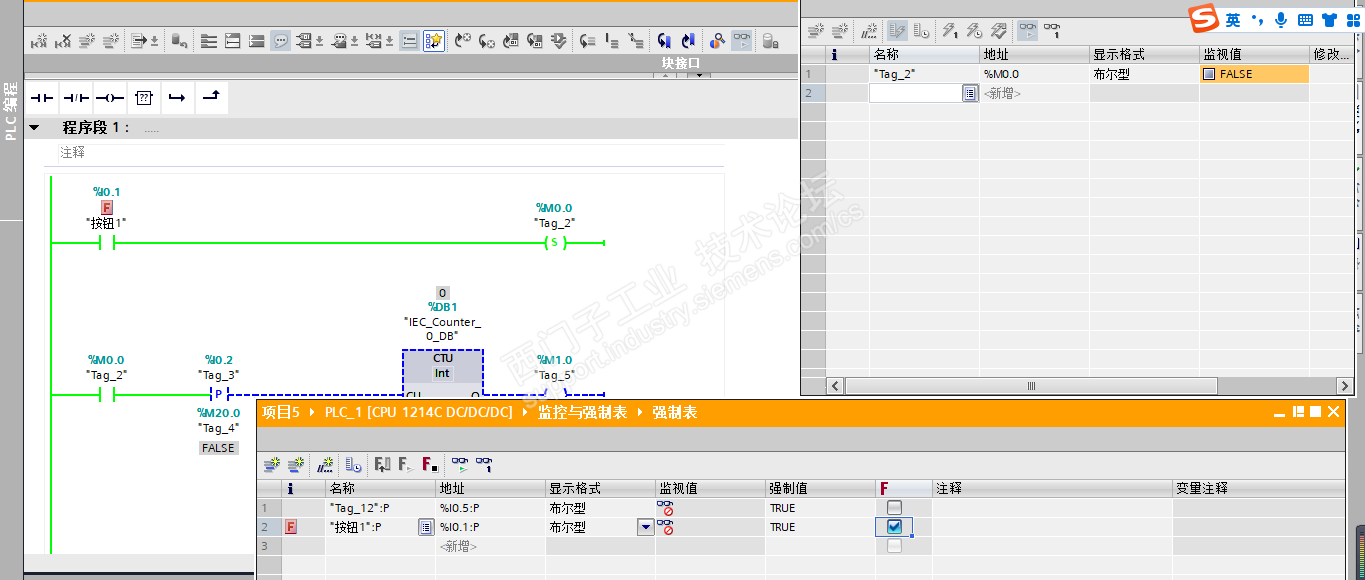Click the %I0.1 按钮1 contact in ladder
1365x580 pixels.
click(106, 242)
